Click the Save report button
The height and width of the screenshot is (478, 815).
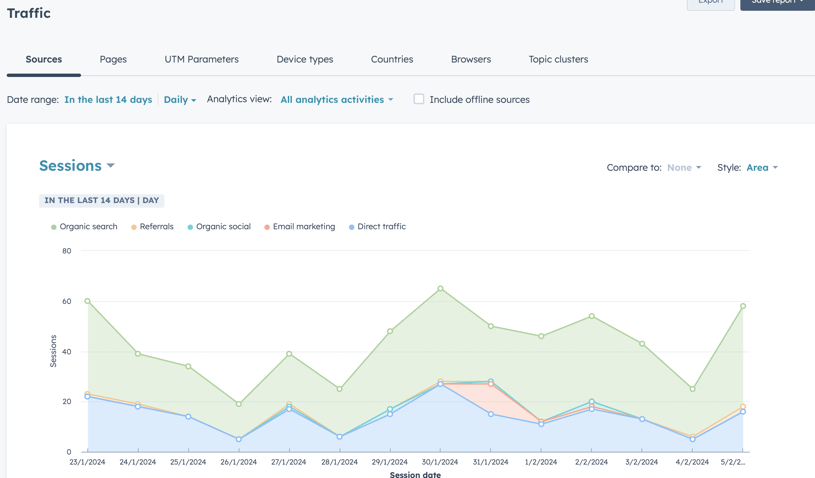[778, 3]
